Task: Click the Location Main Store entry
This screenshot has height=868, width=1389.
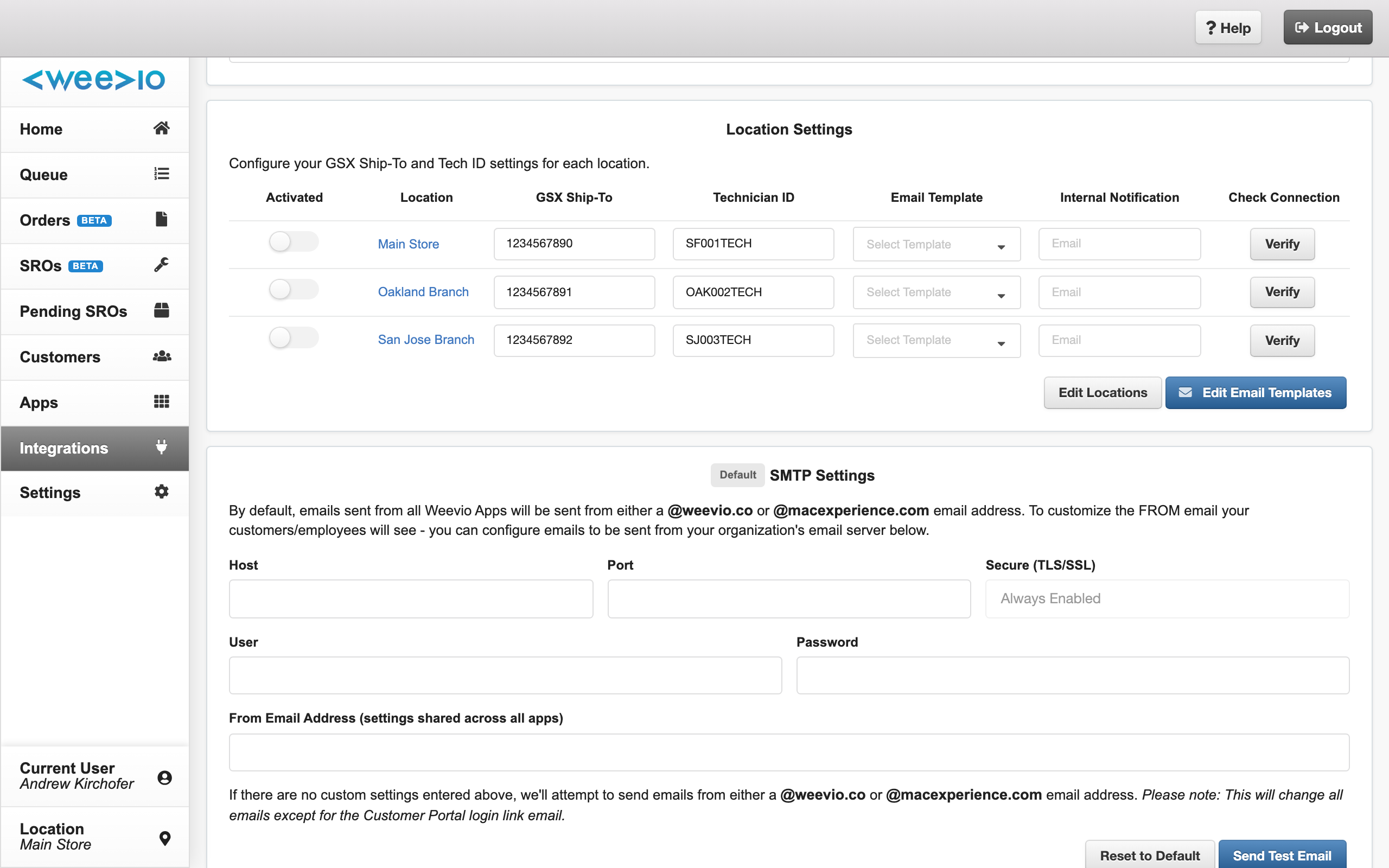Action: (95, 837)
